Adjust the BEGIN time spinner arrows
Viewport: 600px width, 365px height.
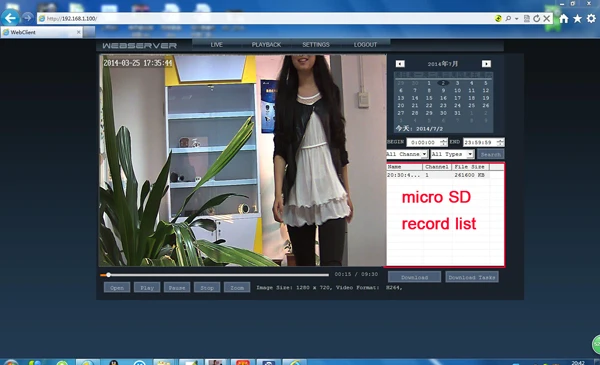tap(443, 142)
